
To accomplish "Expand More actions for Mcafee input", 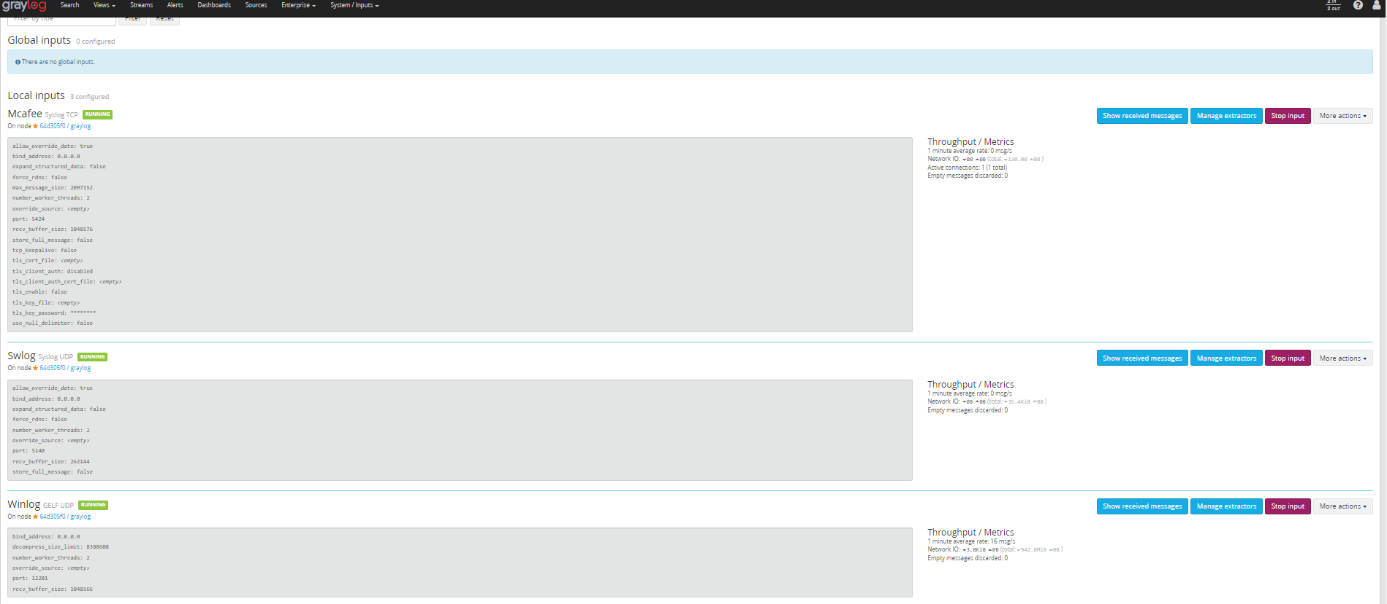I will click(1342, 116).
